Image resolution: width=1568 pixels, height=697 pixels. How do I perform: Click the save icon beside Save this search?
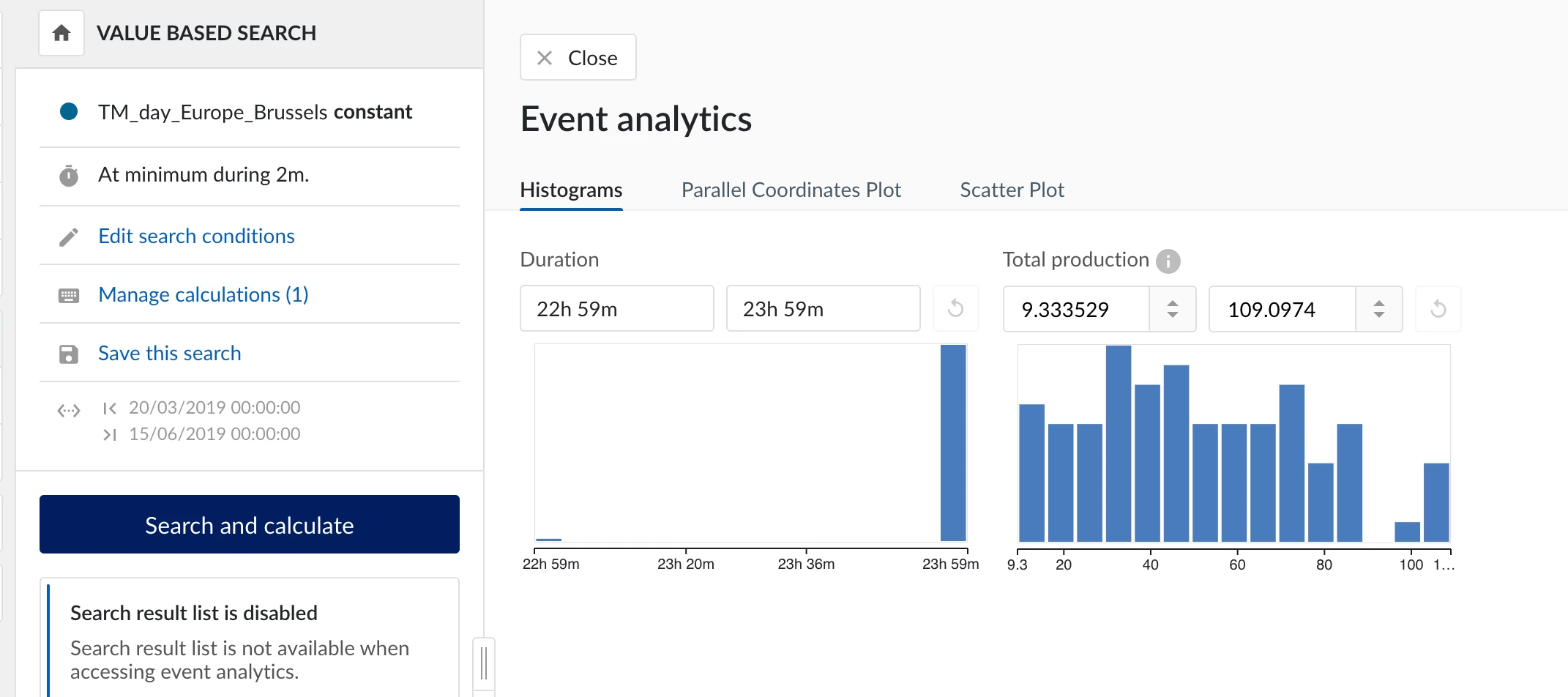(68, 353)
